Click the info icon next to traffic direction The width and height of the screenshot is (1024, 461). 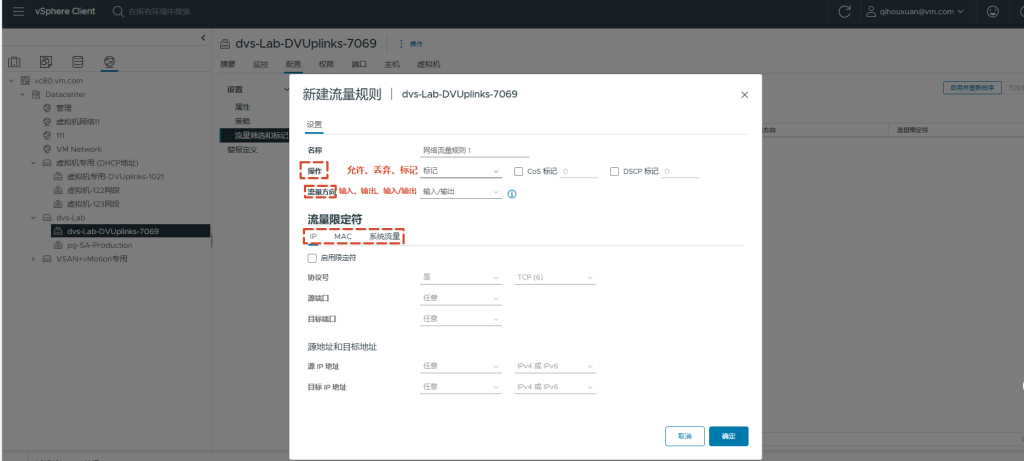[512, 194]
